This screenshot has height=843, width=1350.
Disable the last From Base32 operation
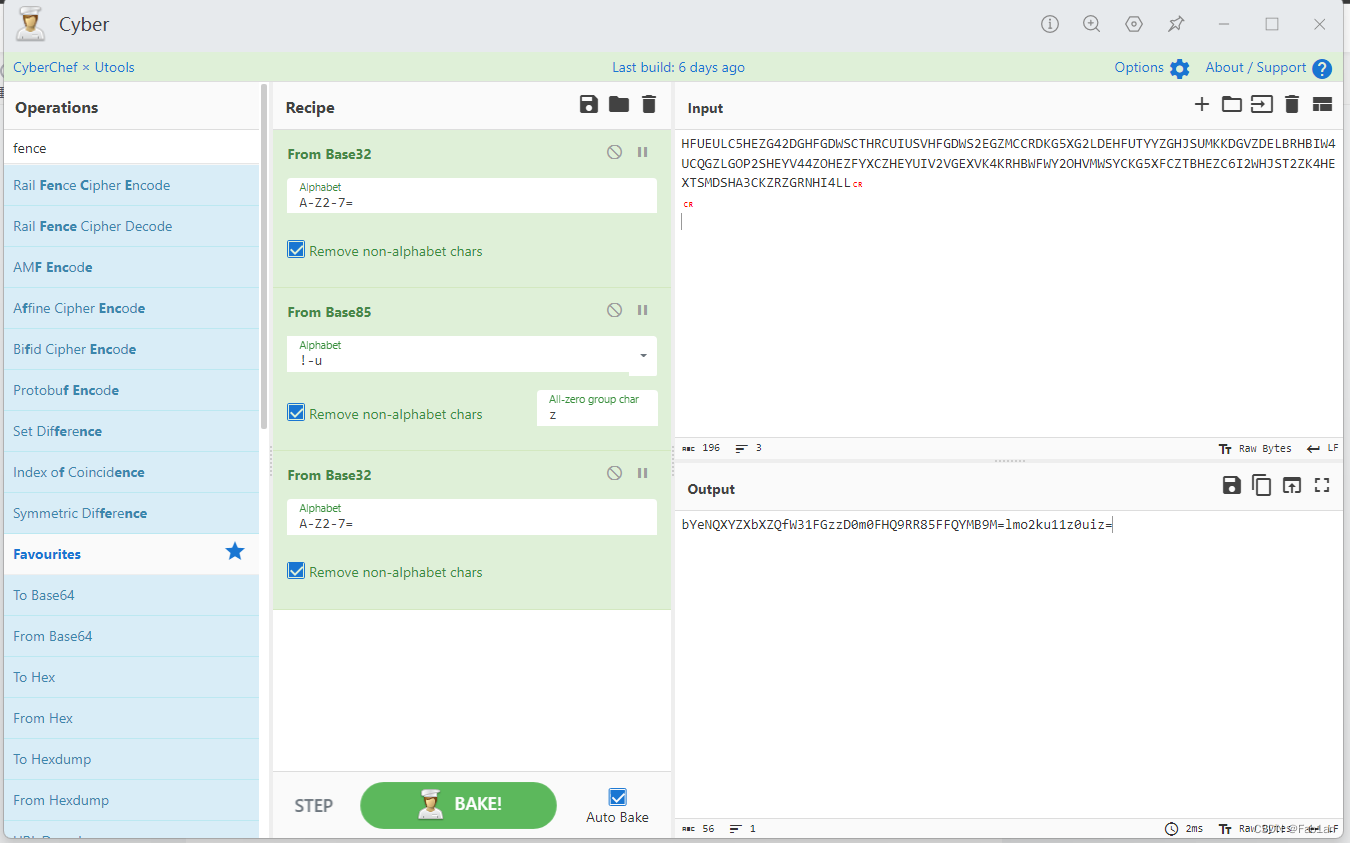[x=614, y=473]
